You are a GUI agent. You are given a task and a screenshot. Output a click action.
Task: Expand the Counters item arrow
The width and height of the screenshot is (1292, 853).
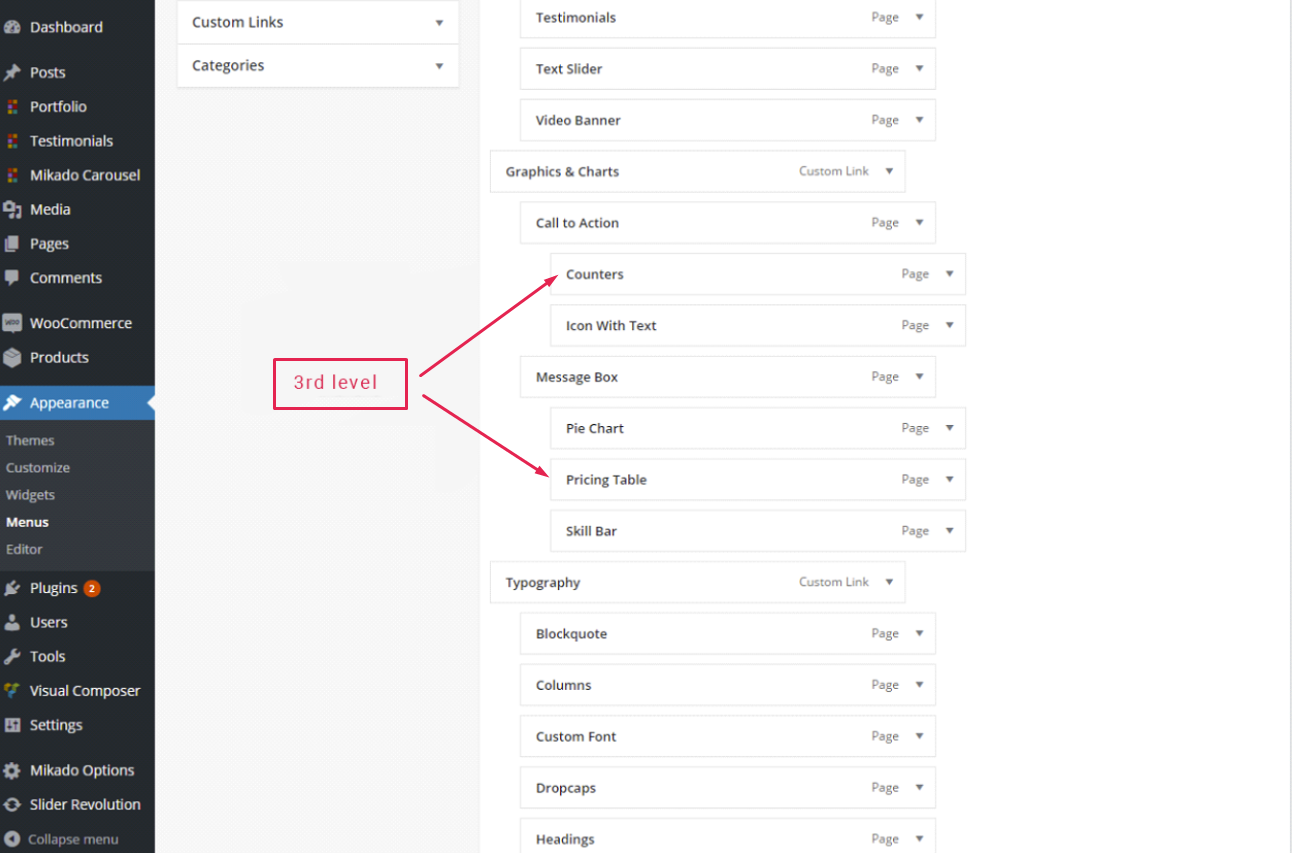949,274
